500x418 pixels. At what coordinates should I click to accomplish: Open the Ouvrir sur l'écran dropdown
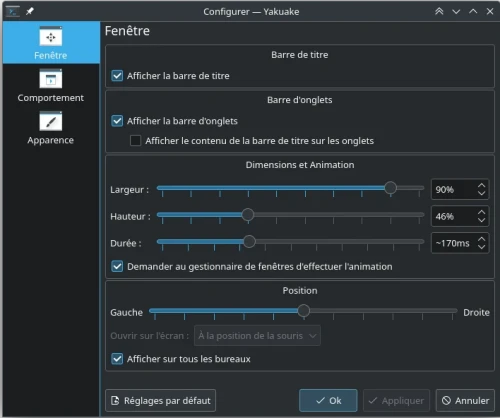(x=257, y=335)
